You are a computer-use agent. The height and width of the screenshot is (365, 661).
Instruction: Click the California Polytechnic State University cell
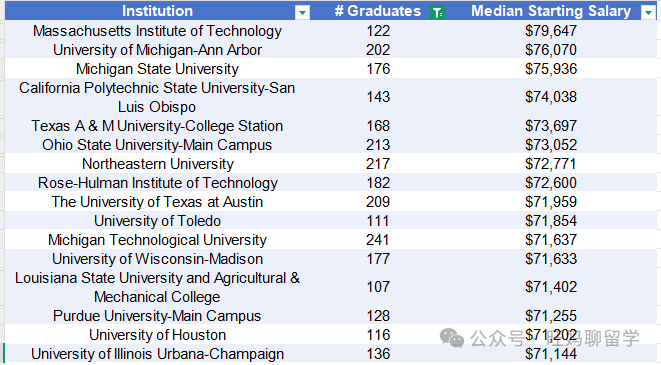click(x=158, y=97)
